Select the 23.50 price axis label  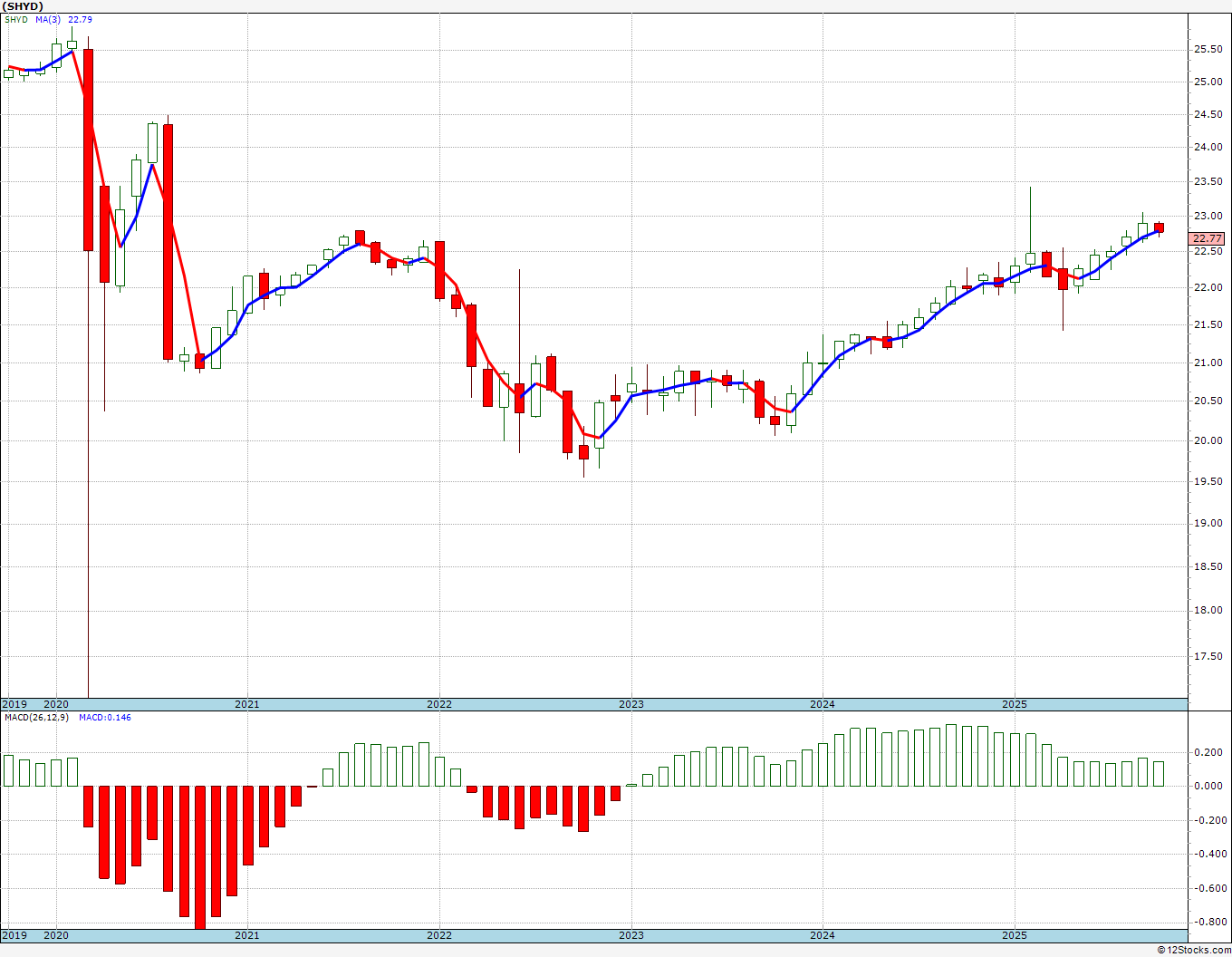click(1208, 181)
